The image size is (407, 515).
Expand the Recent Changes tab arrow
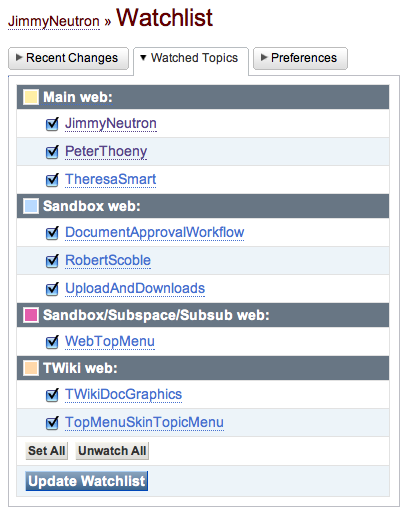tap(19, 58)
